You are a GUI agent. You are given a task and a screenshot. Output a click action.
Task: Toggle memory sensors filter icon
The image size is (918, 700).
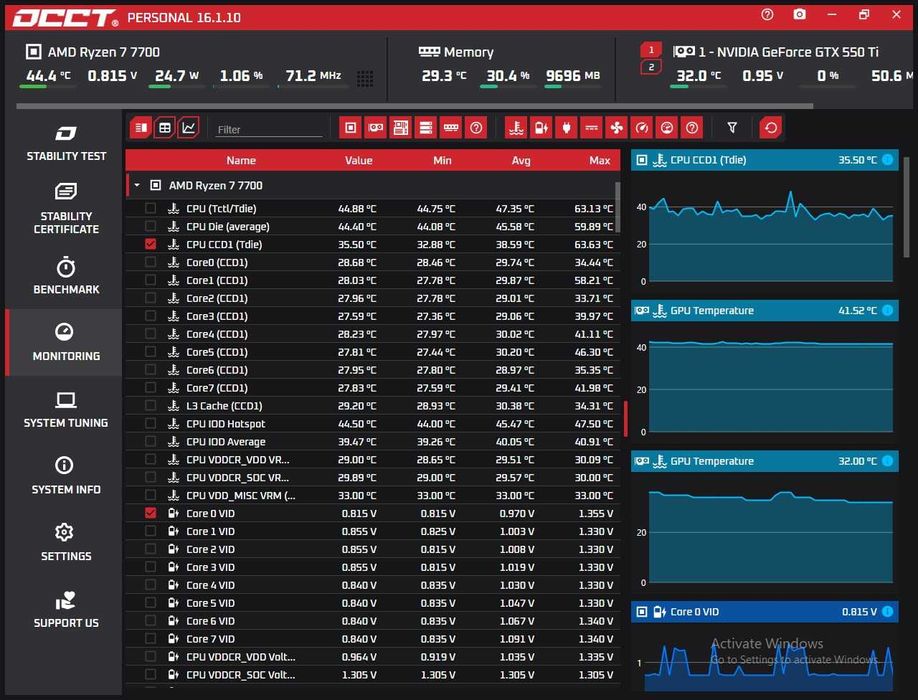[451, 128]
